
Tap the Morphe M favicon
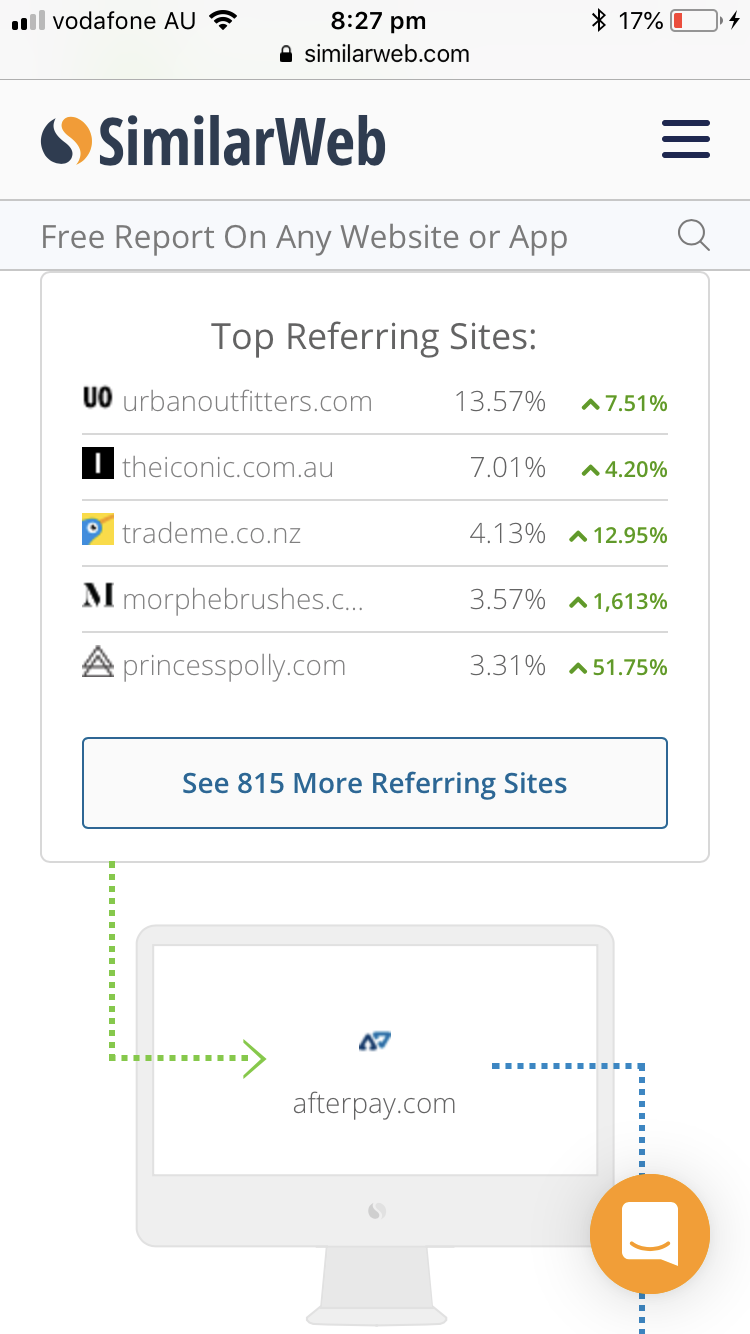(x=97, y=596)
